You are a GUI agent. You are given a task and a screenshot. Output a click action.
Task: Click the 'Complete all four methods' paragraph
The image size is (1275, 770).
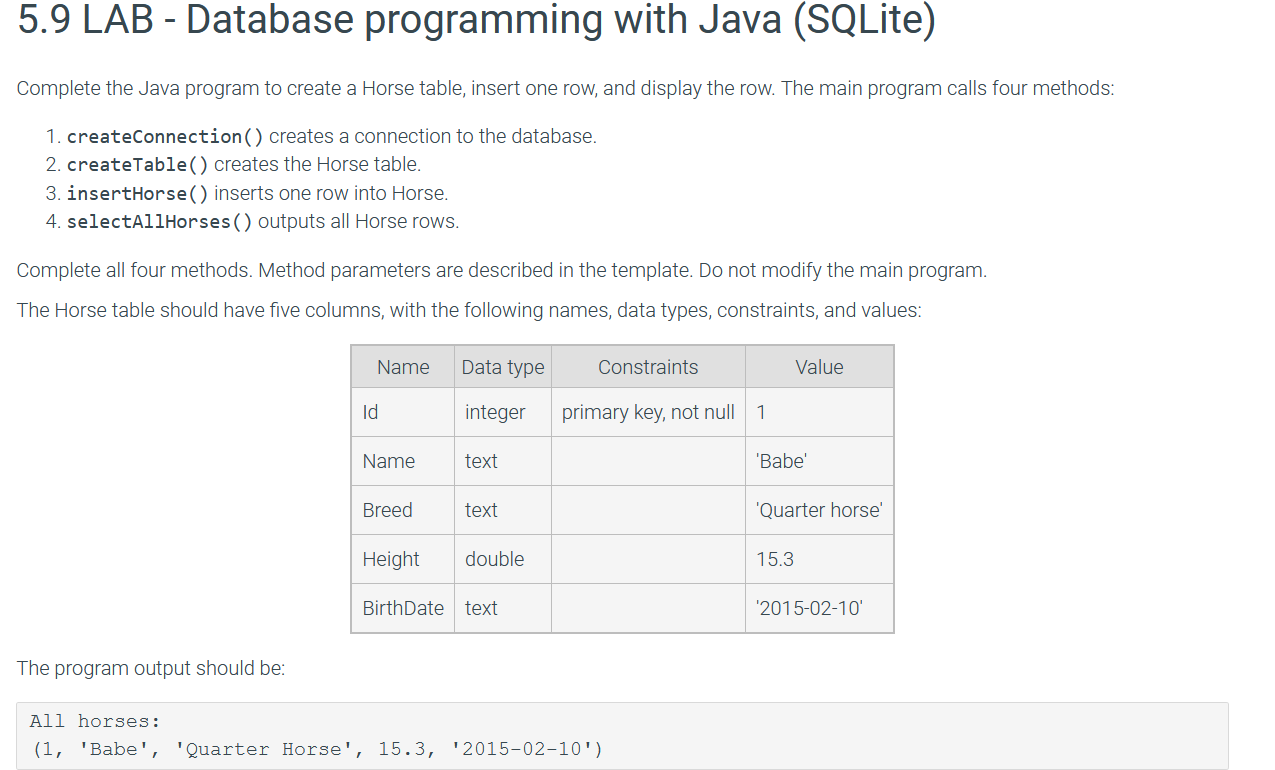coord(502,270)
